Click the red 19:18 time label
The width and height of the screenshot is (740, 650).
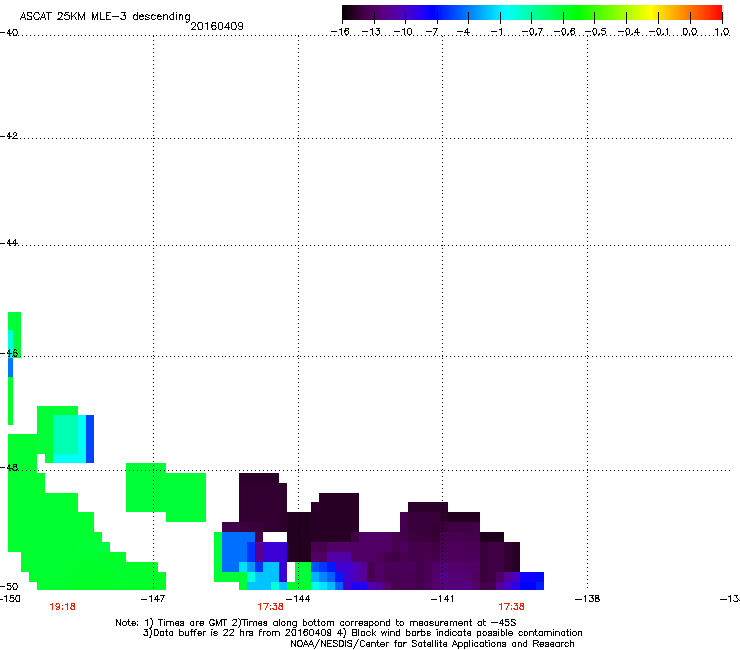tap(62, 607)
